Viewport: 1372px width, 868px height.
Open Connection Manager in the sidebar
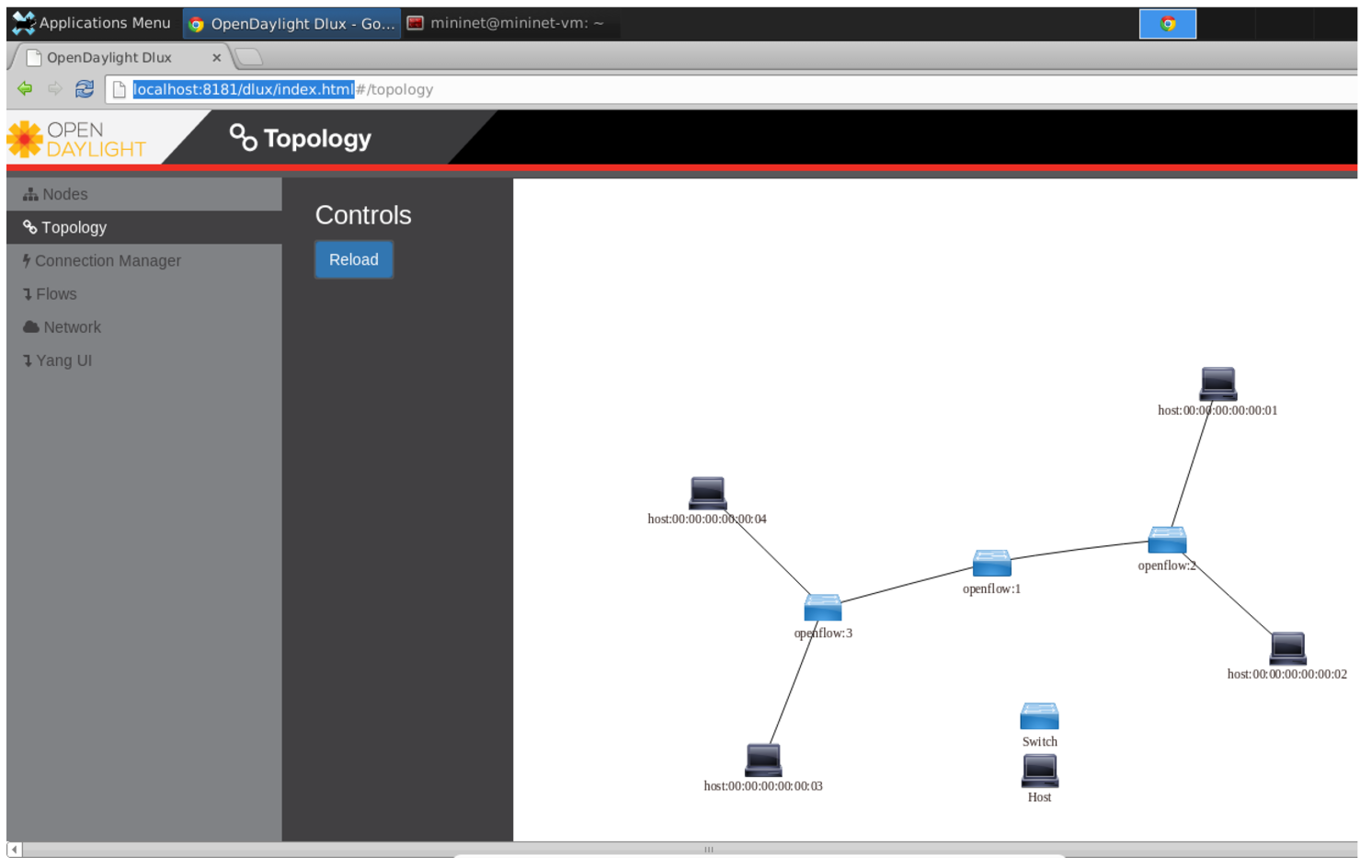pyautogui.click(x=144, y=260)
